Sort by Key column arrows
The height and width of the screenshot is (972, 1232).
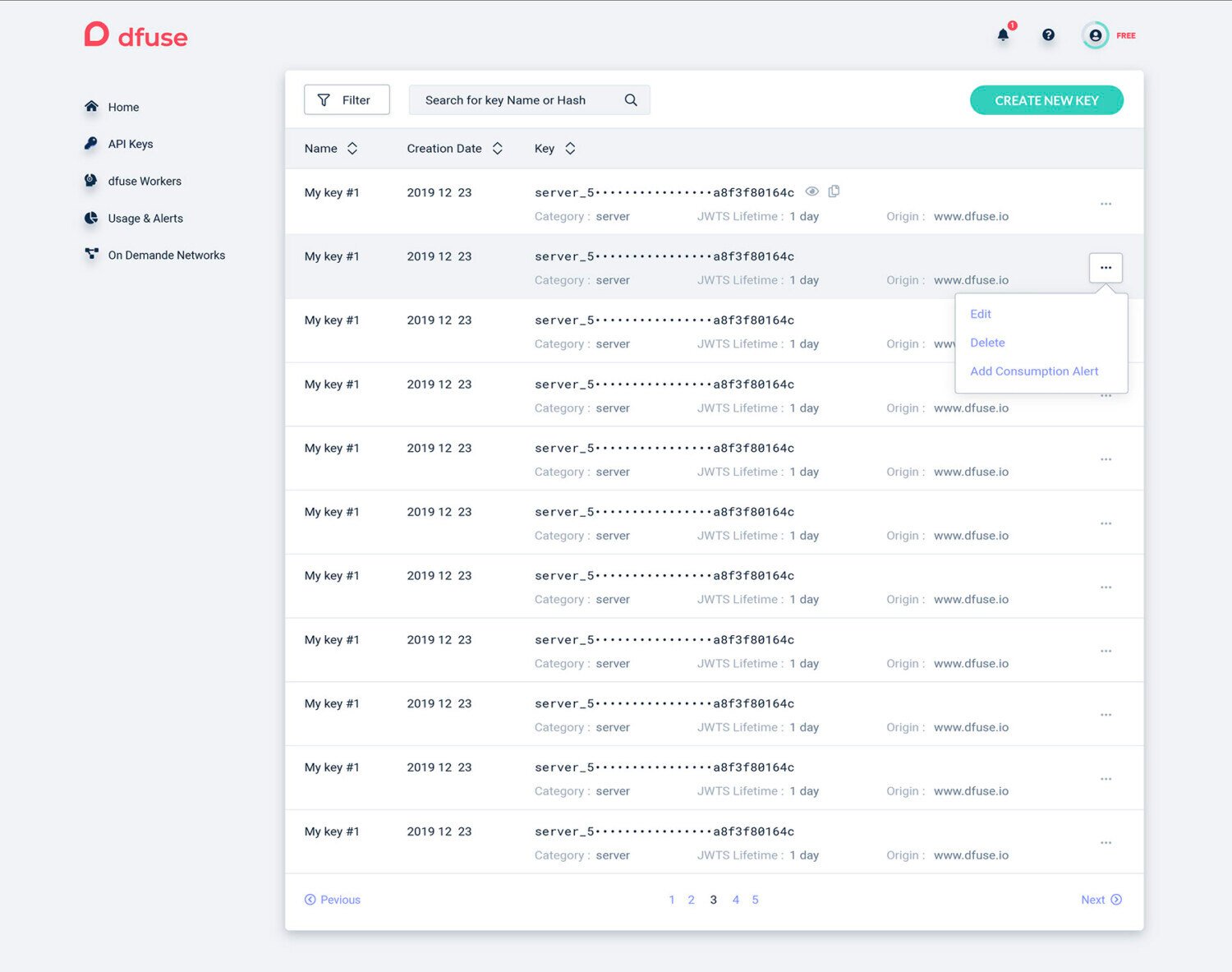coord(570,149)
